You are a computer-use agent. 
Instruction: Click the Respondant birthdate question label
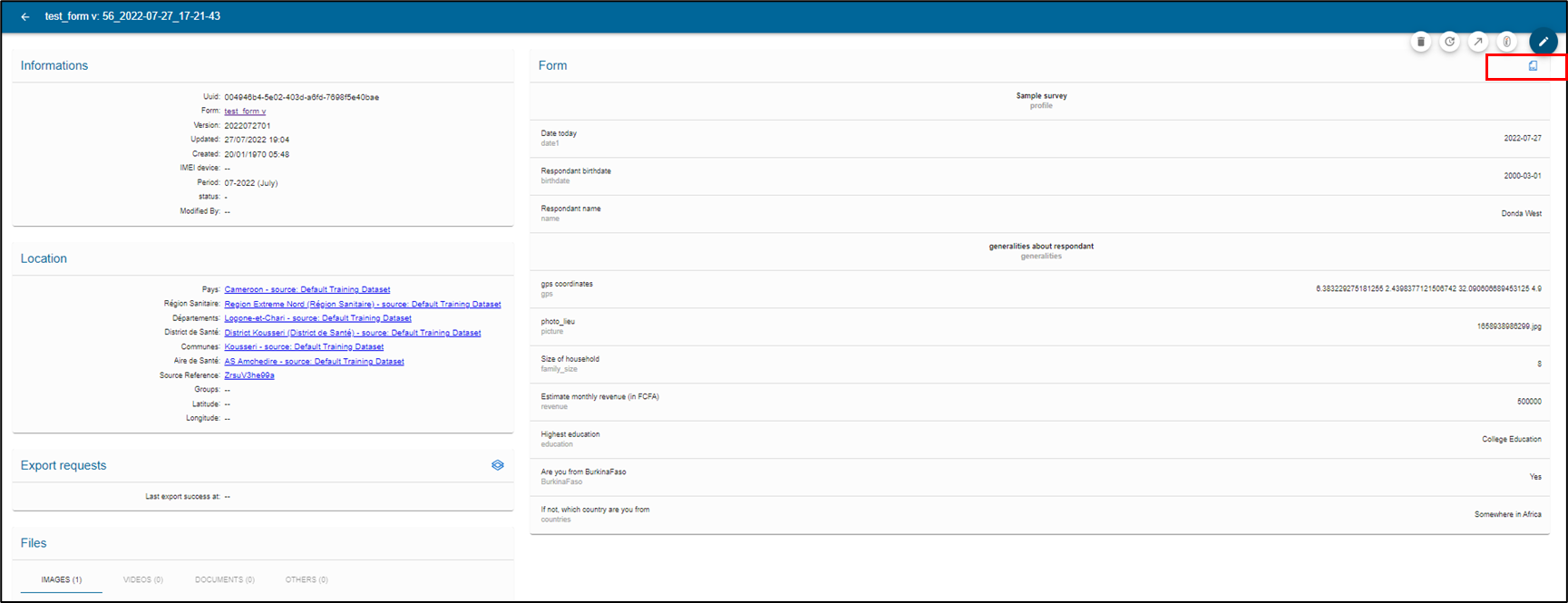pyautogui.click(x=576, y=171)
